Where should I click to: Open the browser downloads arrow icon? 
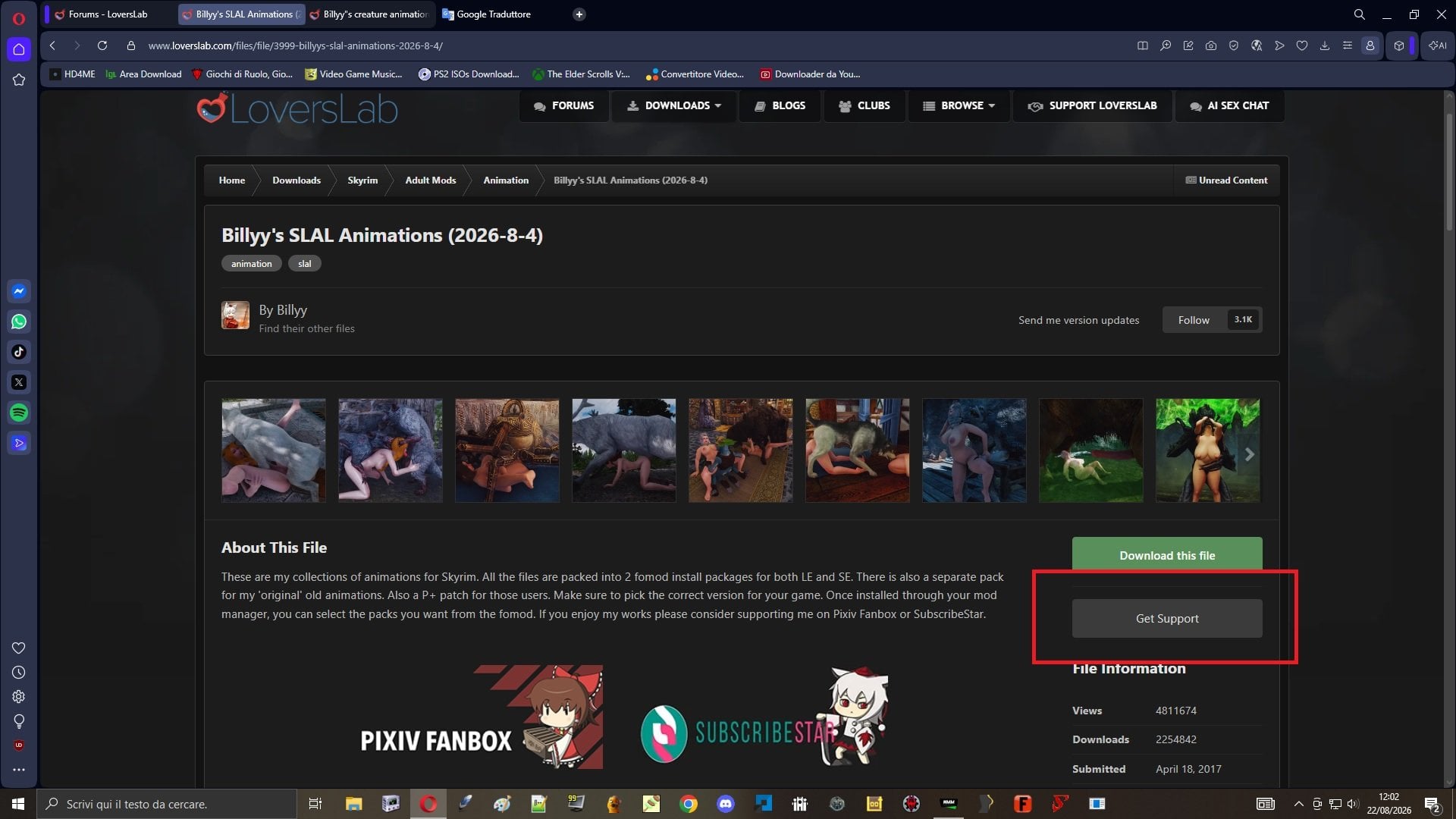(1325, 45)
